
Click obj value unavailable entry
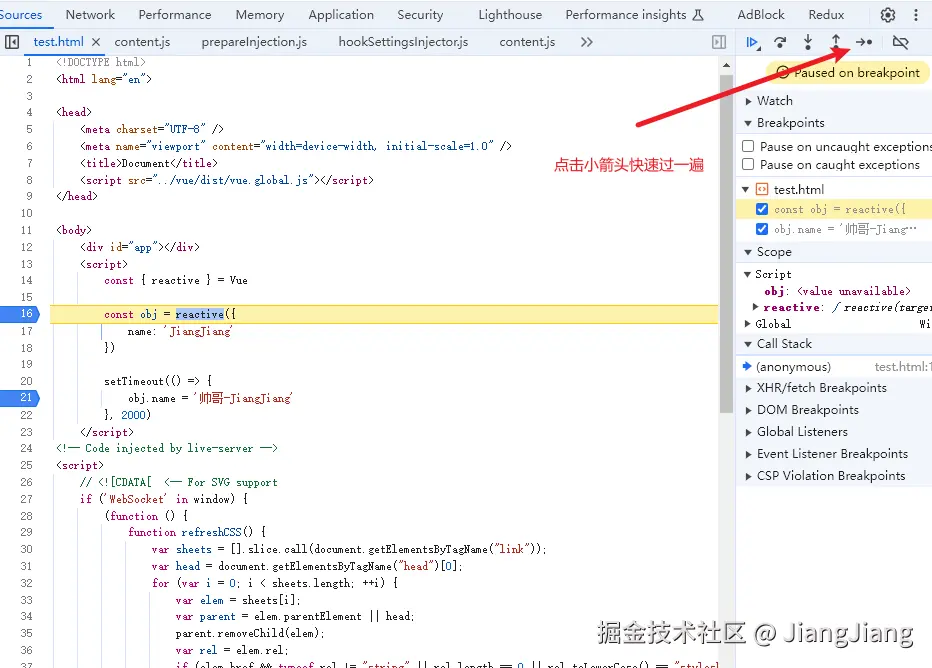click(837, 291)
